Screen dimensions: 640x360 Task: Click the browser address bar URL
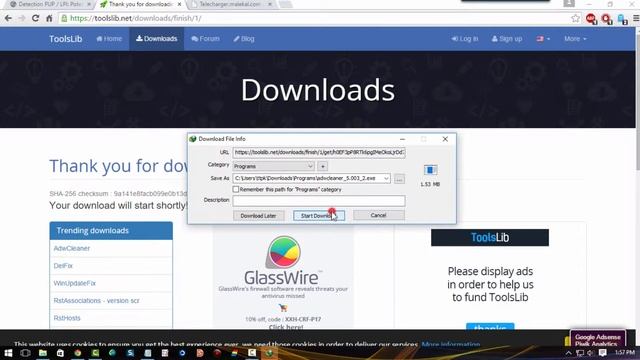[136, 18]
